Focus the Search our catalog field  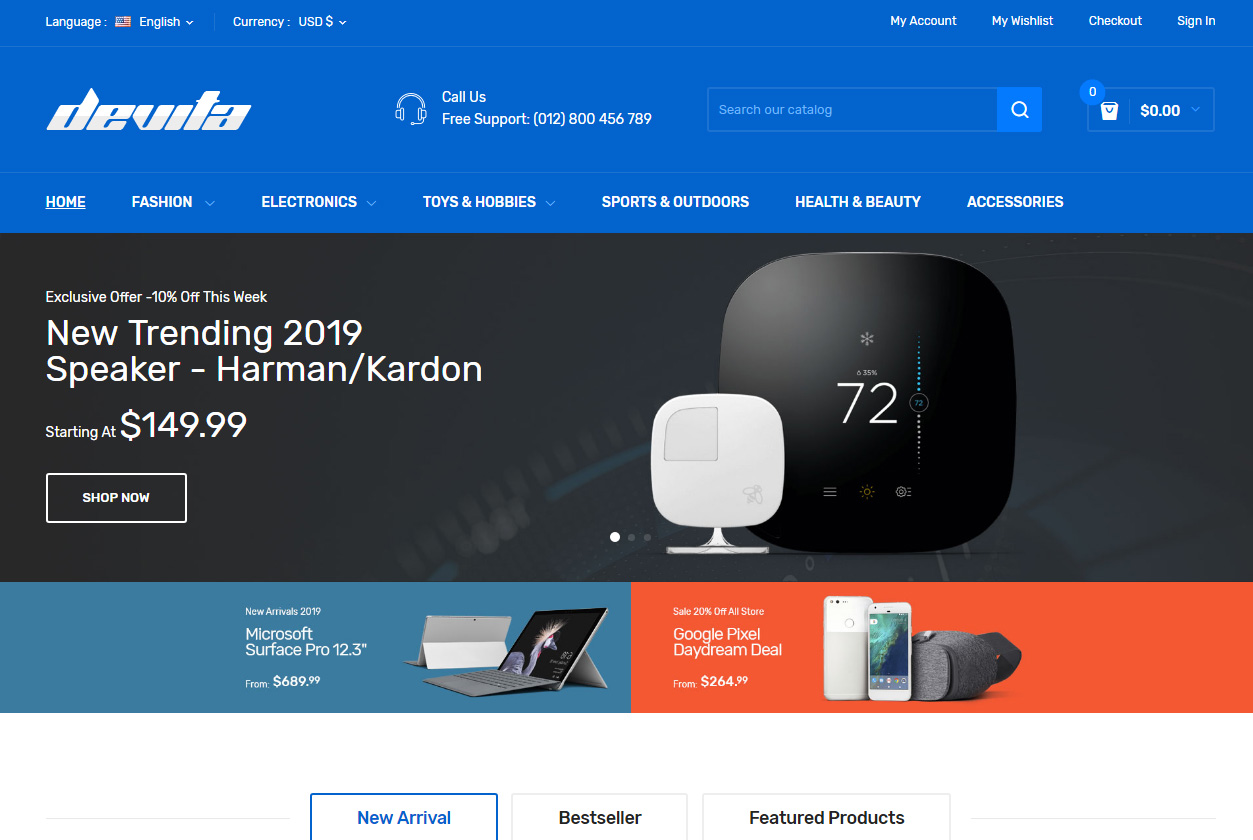coord(852,110)
